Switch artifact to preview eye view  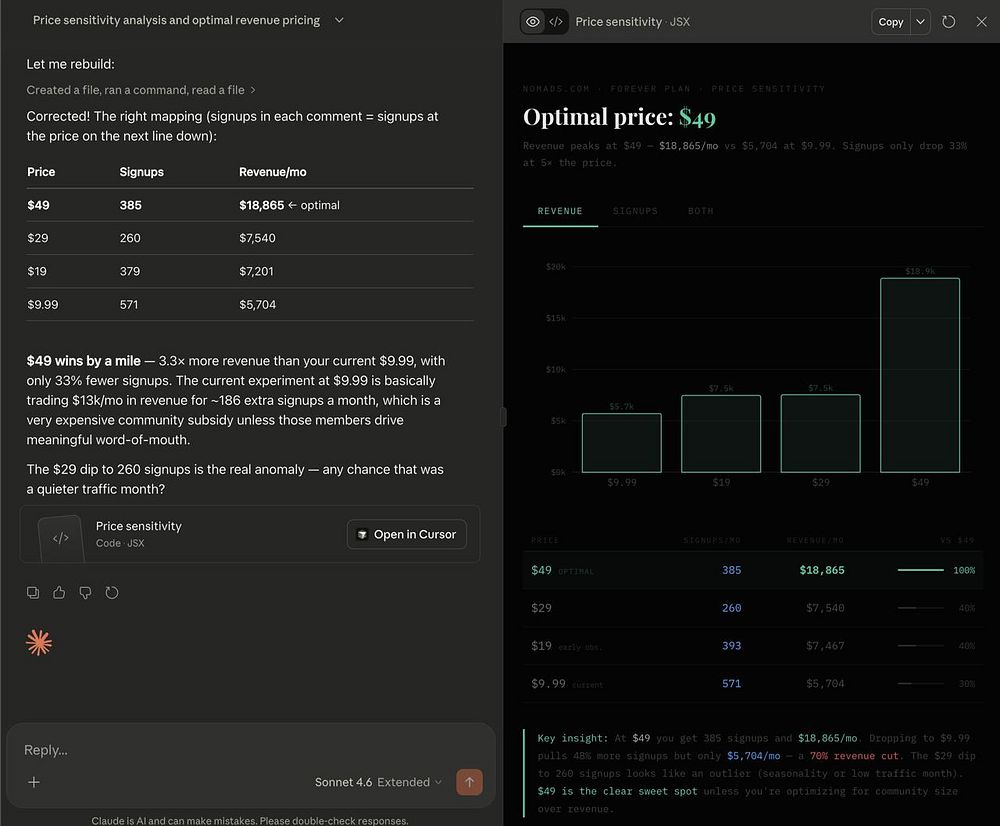pos(533,21)
